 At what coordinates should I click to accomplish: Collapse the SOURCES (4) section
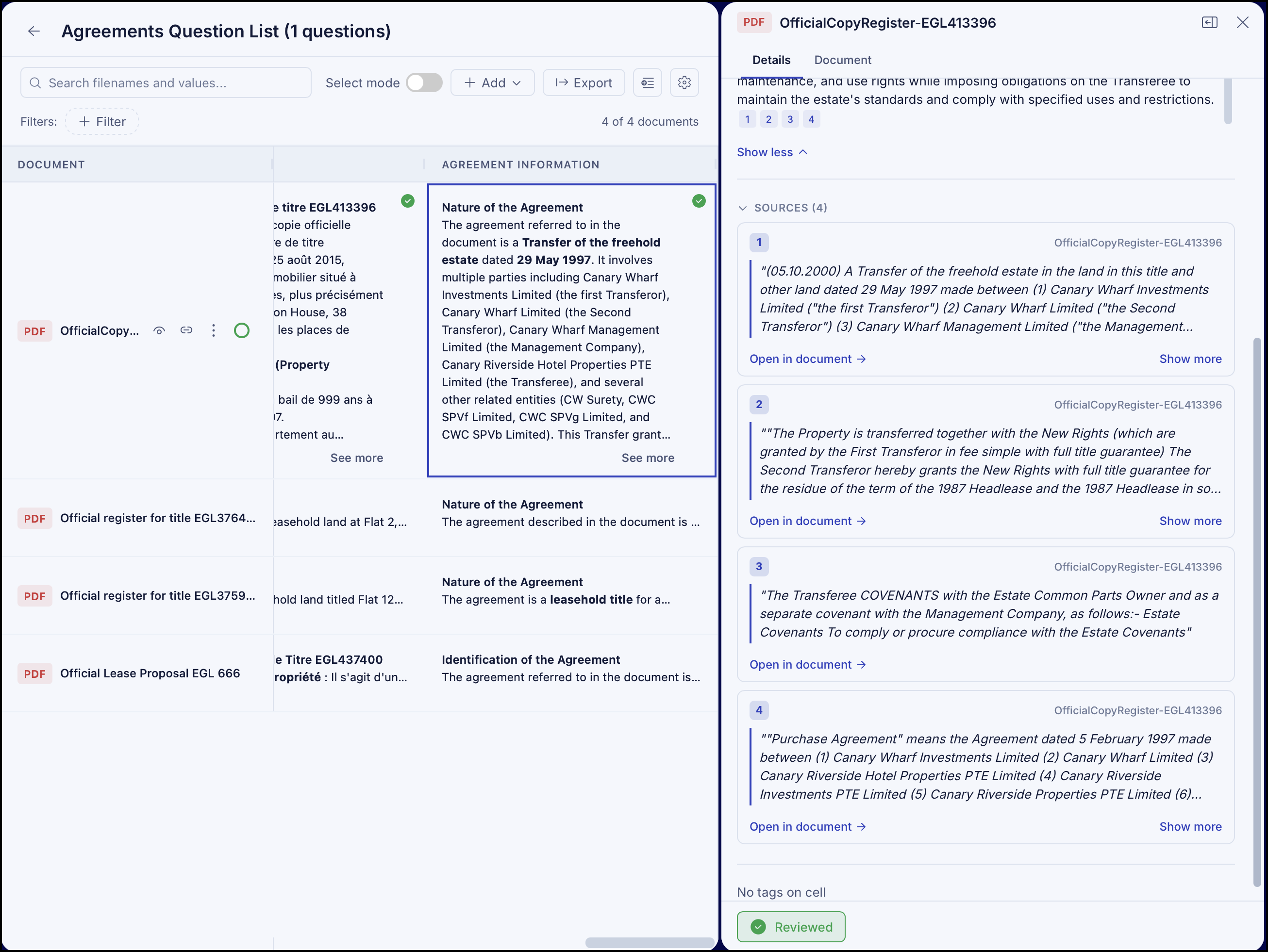coord(783,208)
